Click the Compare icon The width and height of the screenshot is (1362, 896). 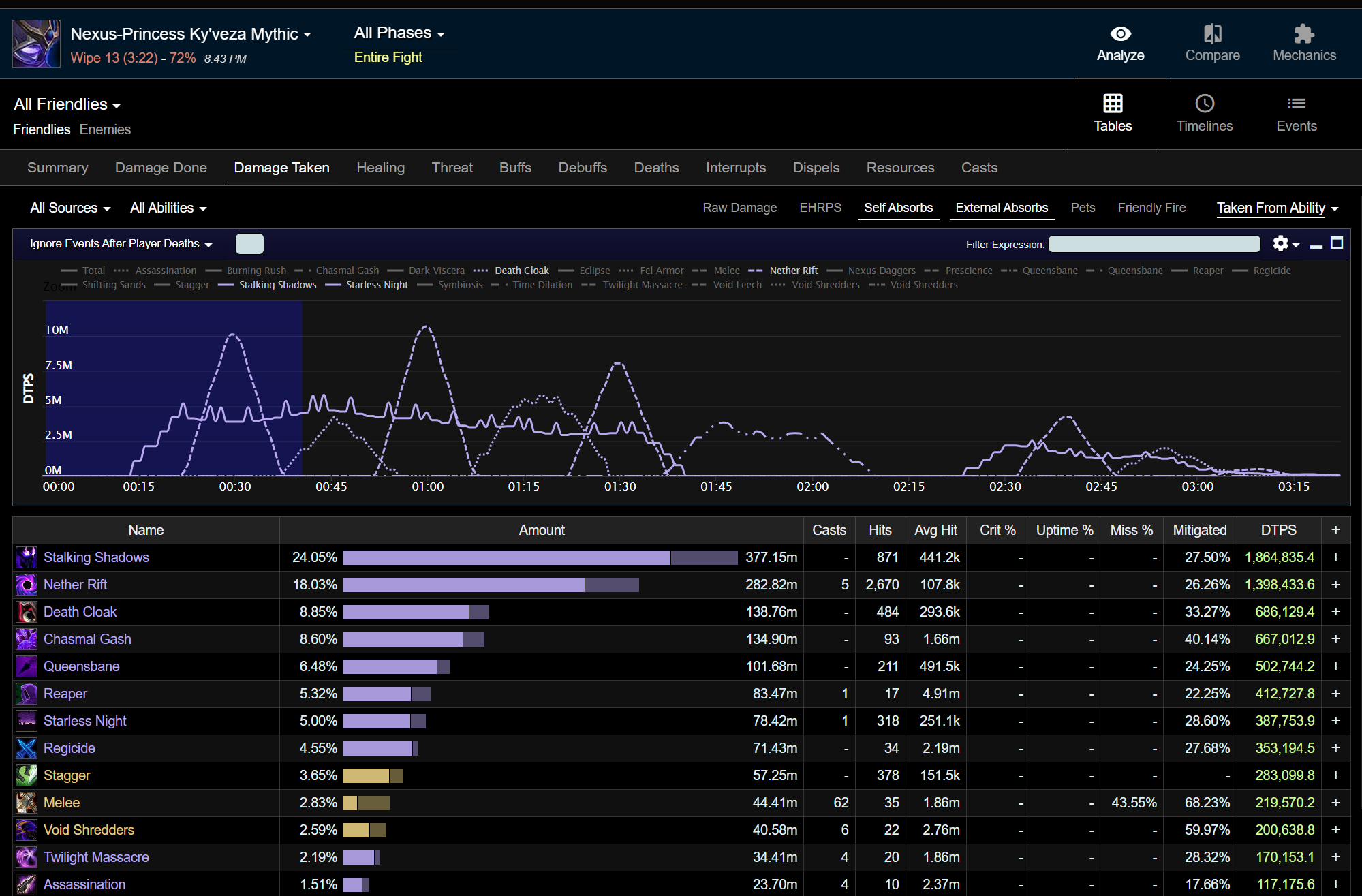click(1212, 34)
